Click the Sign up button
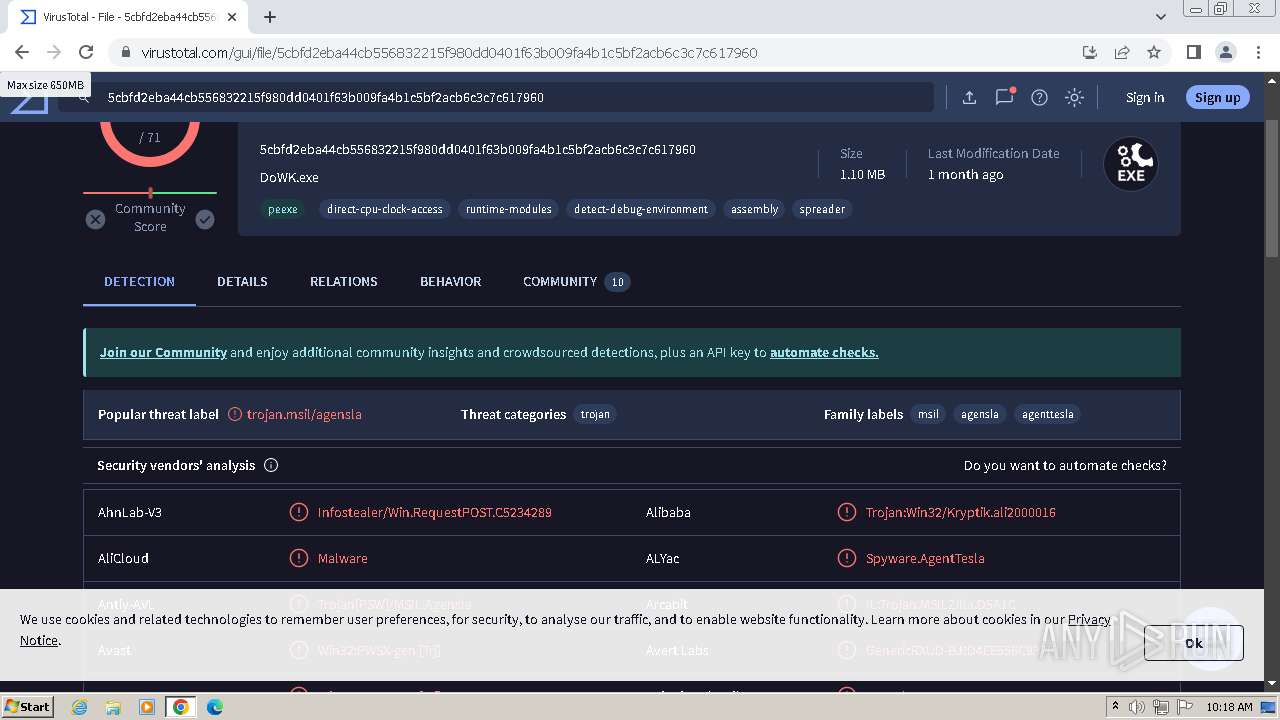This screenshot has height=720, width=1280. 1217,97
